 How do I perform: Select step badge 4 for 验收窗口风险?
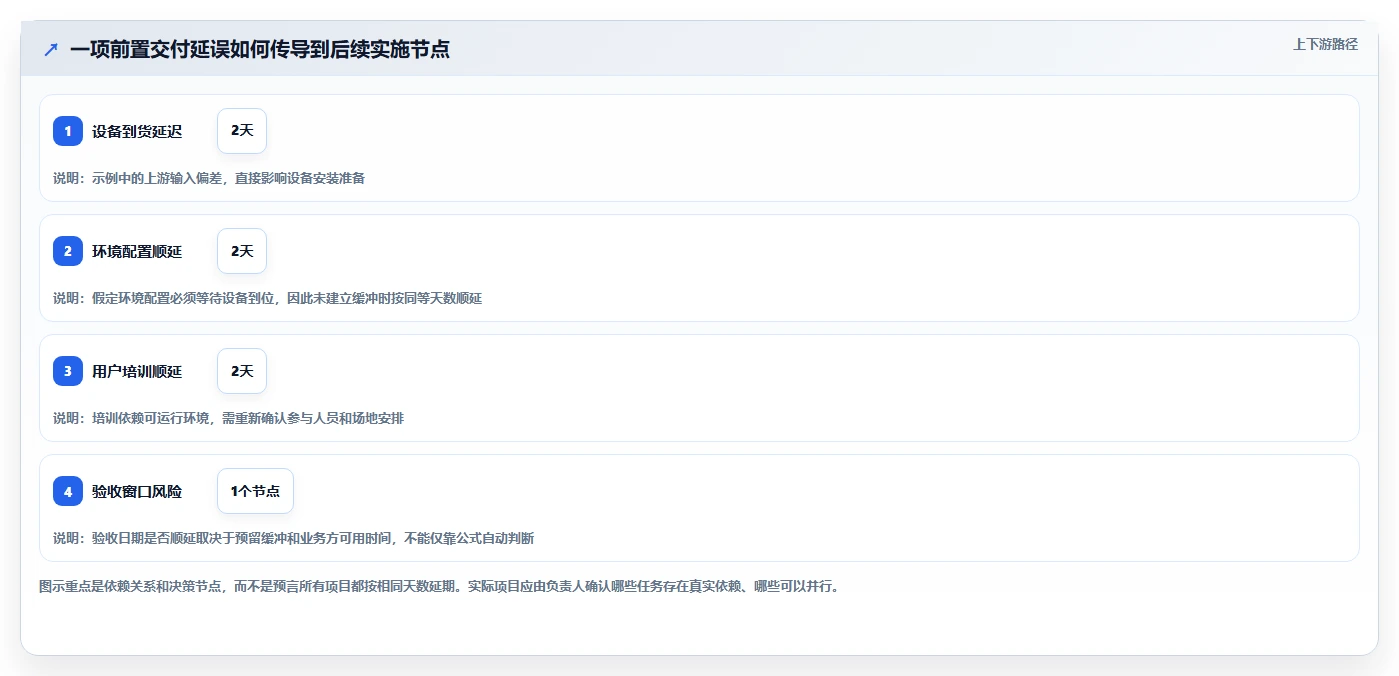(x=68, y=491)
